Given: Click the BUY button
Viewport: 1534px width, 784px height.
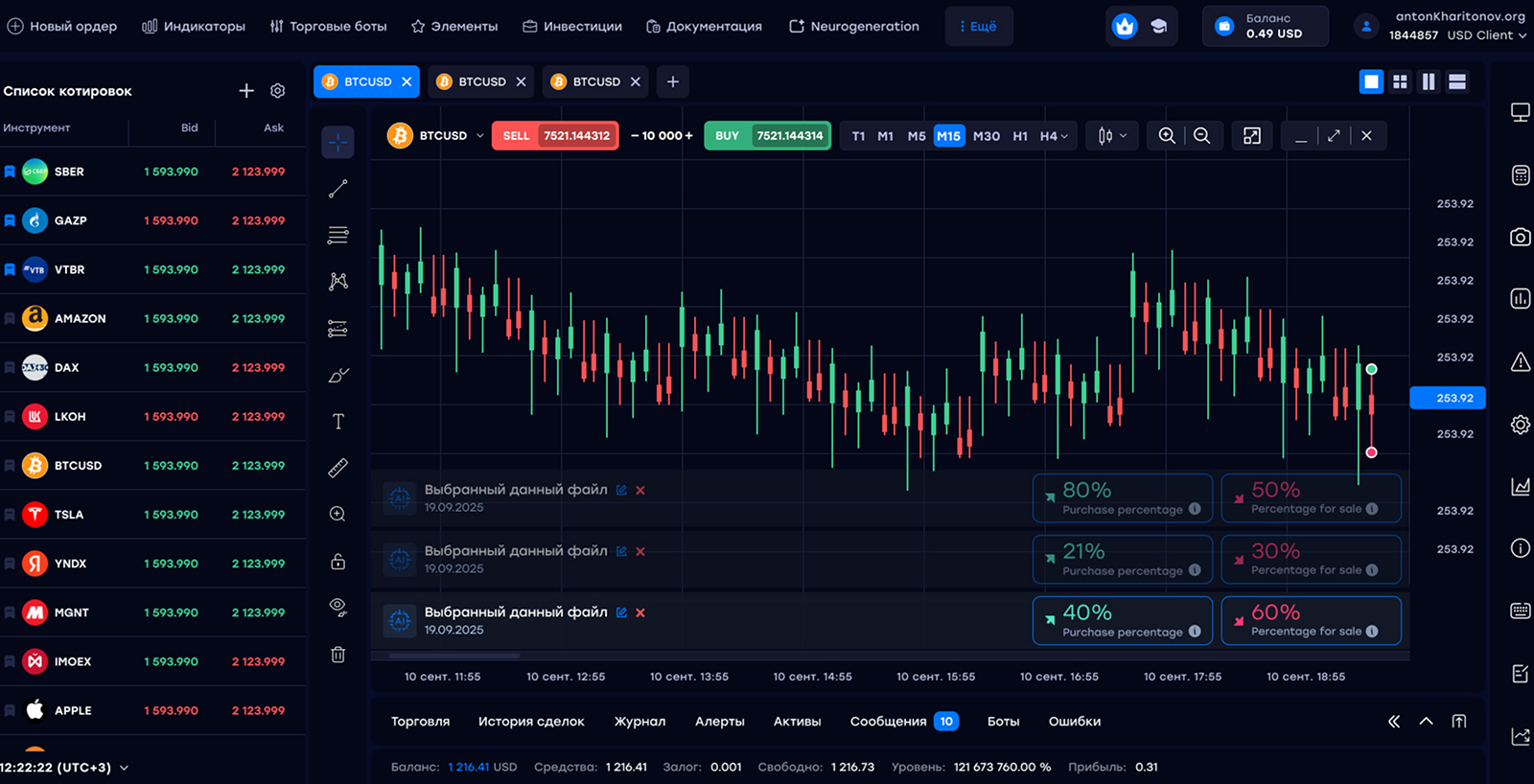Looking at the screenshot, I should (767, 136).
